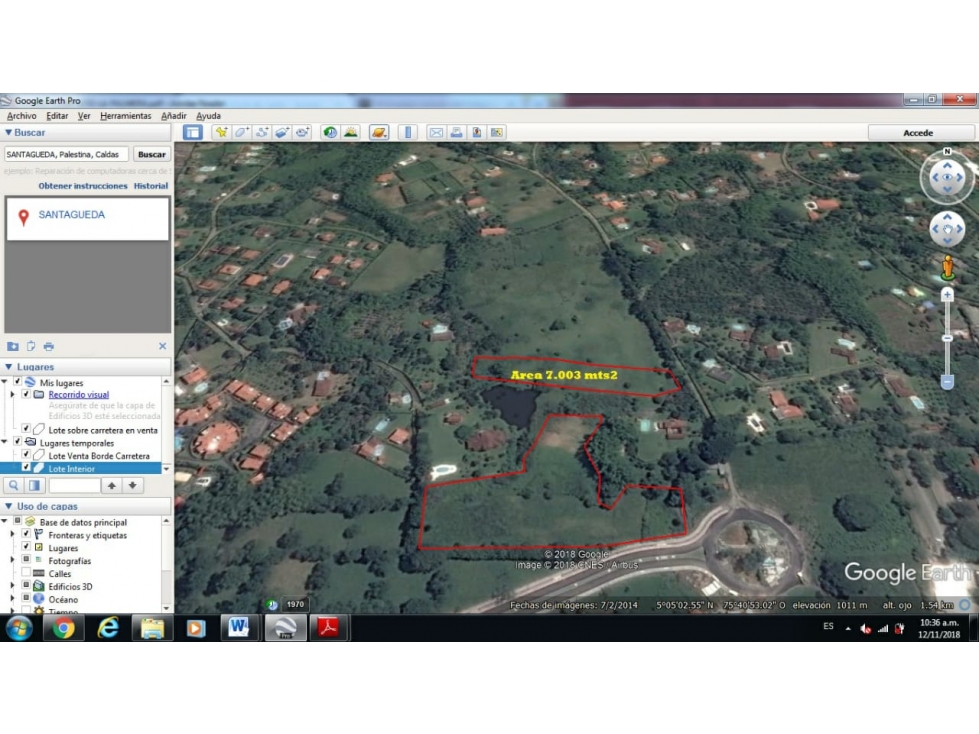Open the Añadir menu
Image resolution: width=979 pixels, height=734 pixels.
[x=174, y=116]
